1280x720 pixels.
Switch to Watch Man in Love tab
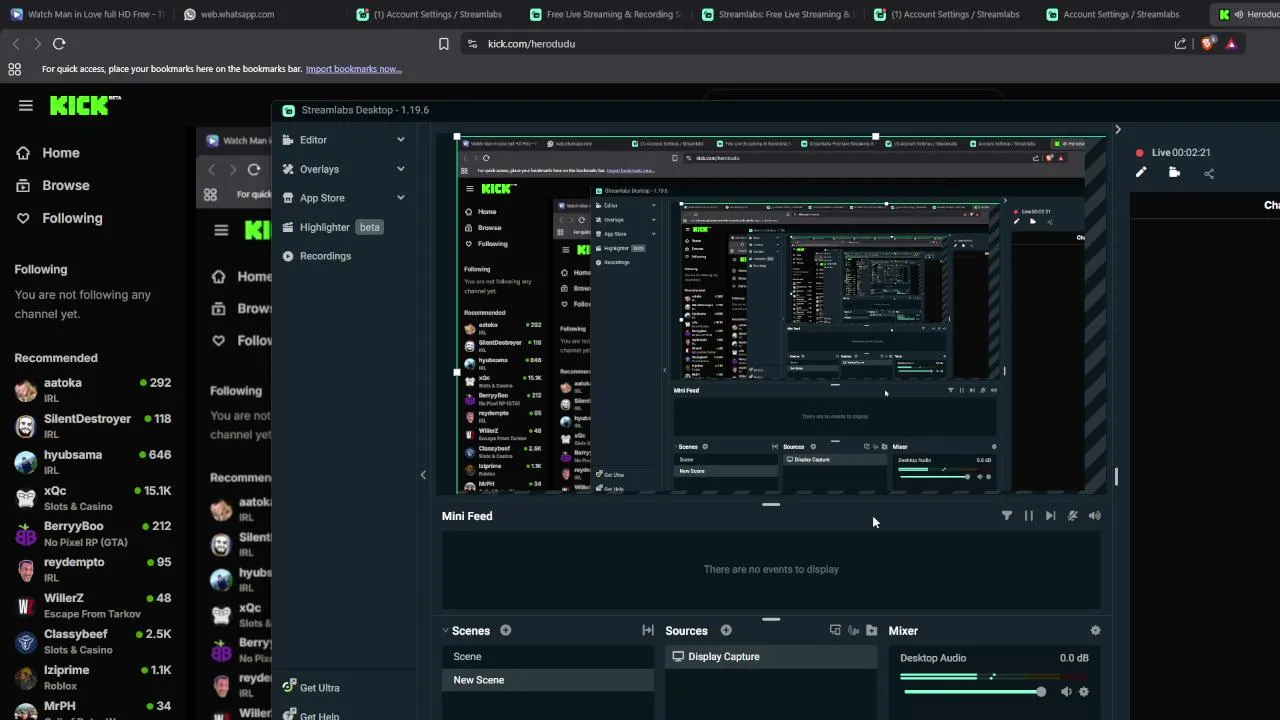click(87, 14)
